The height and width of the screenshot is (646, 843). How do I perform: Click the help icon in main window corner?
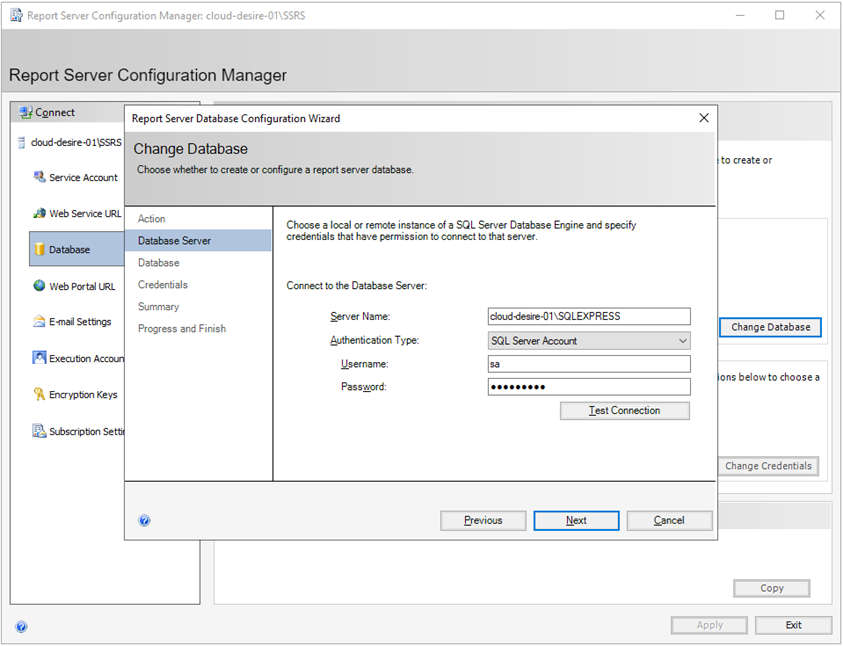pyautogui.click(x=21, y=626)
